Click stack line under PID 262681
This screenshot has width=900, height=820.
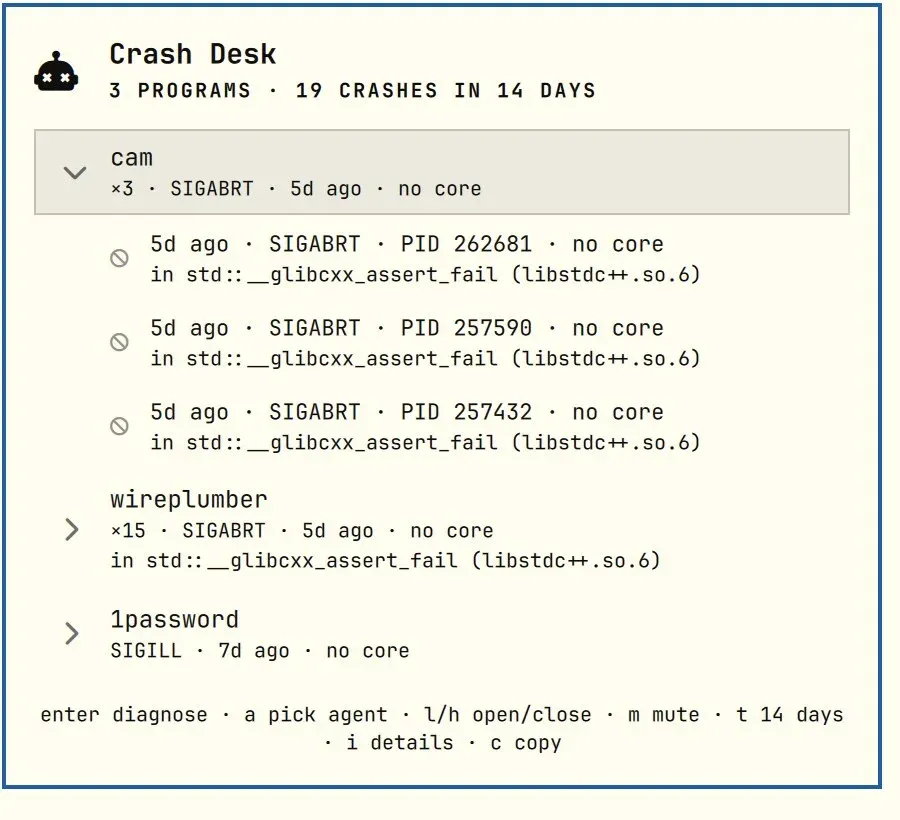(x=426, y=275)
